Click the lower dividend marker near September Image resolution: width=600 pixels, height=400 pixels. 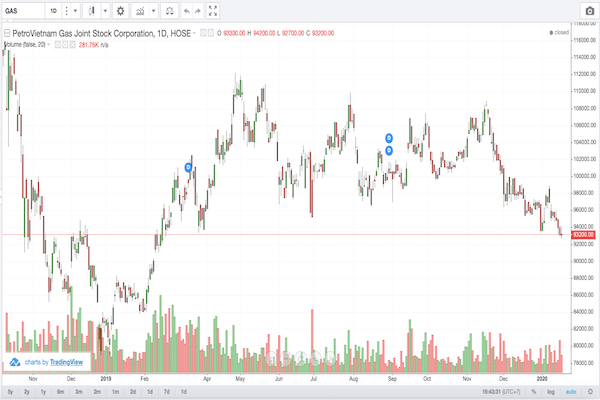pos(389,151)
